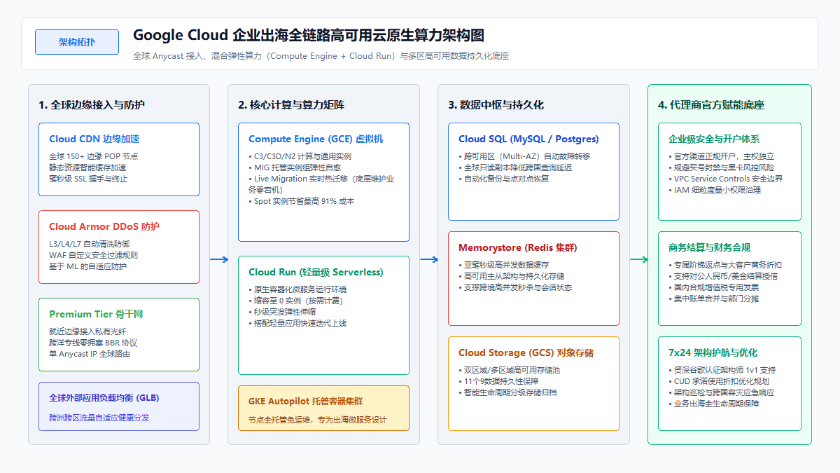Click the '商务结算与财务合规' card title

tap(709, 247)
